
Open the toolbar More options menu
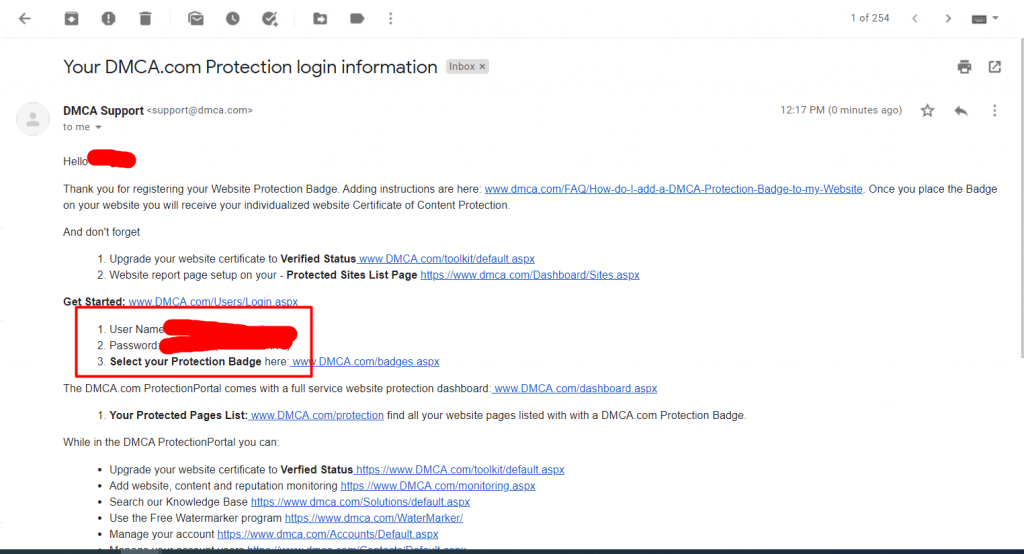[x=391, y=18]
